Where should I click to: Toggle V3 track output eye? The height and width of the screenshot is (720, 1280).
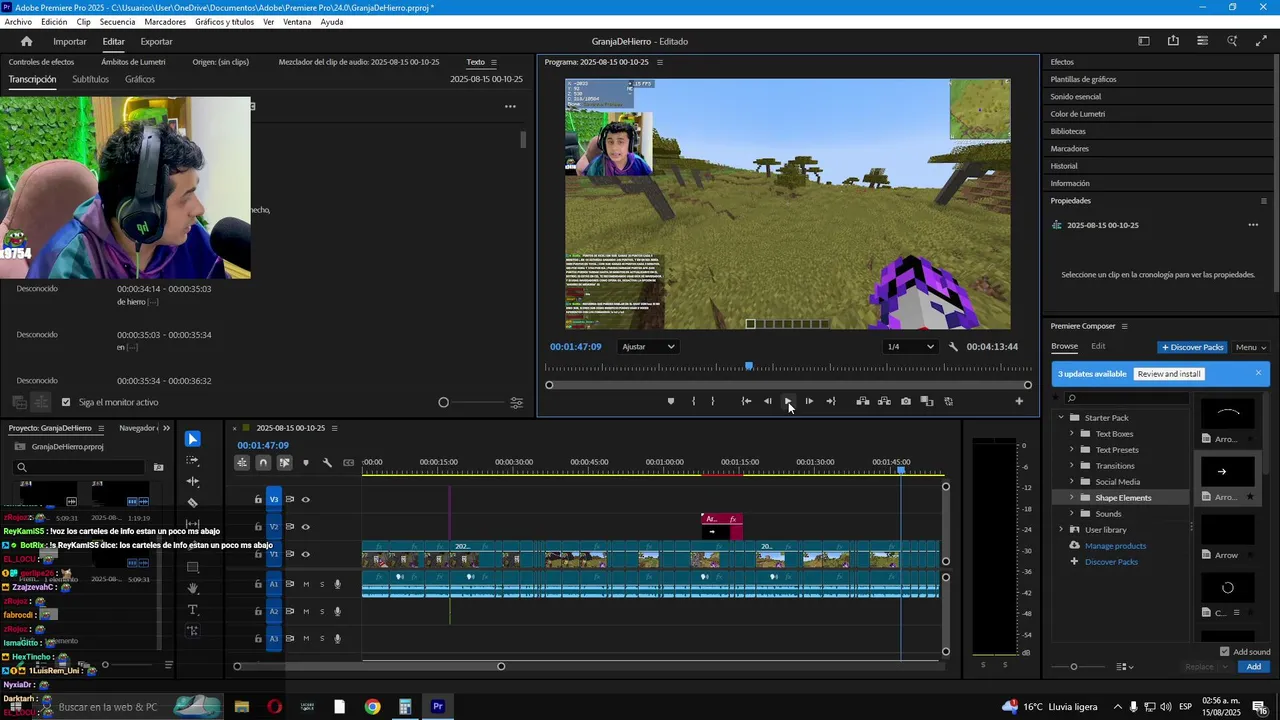306,499
